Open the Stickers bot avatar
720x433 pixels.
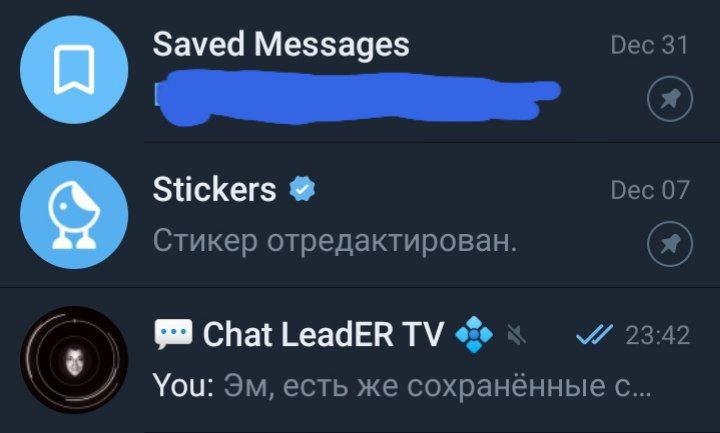point(74,215)
